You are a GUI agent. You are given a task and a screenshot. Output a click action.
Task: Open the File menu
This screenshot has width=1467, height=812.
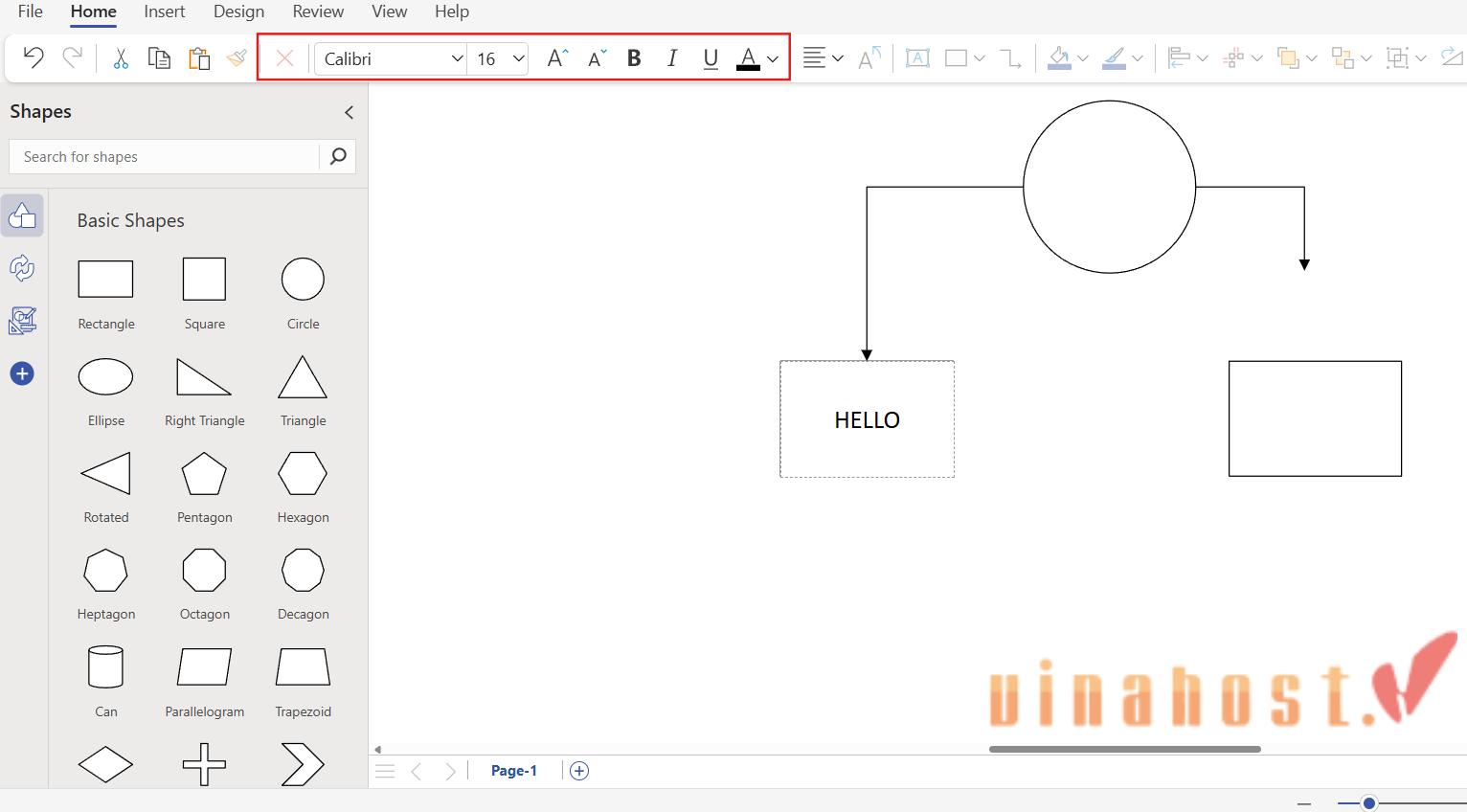point(31,11)
